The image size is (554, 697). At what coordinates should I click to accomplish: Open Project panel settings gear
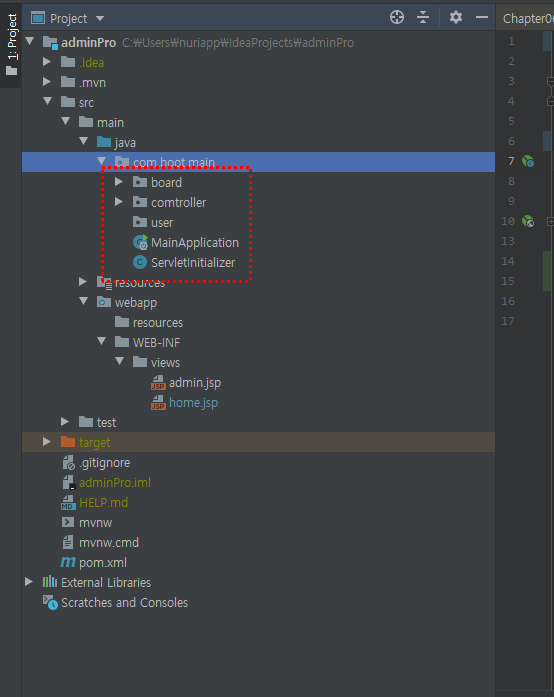[456, 18]
